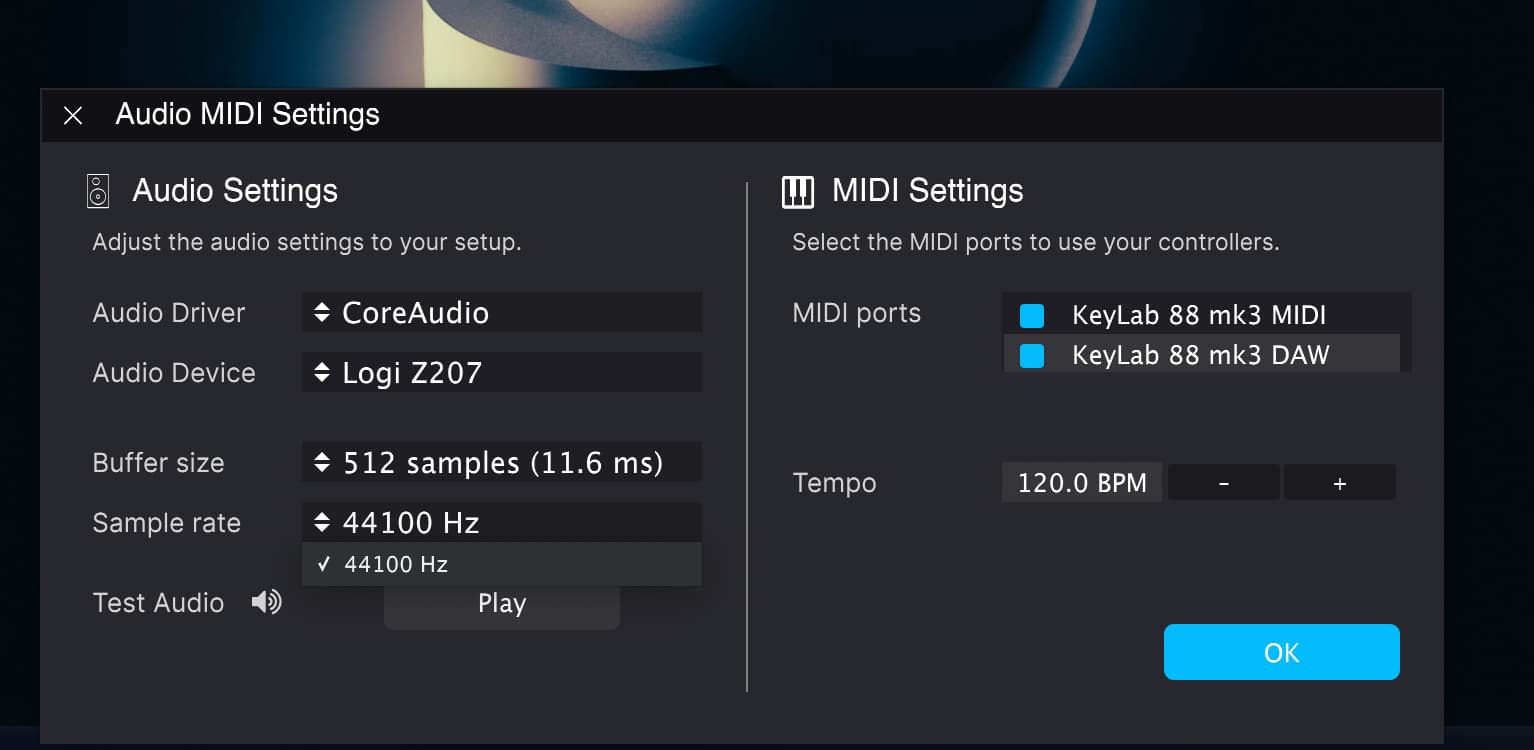The image size is (1534, 750).
Task: Decrease tempo with the minus button
Action: [1224, 483]
